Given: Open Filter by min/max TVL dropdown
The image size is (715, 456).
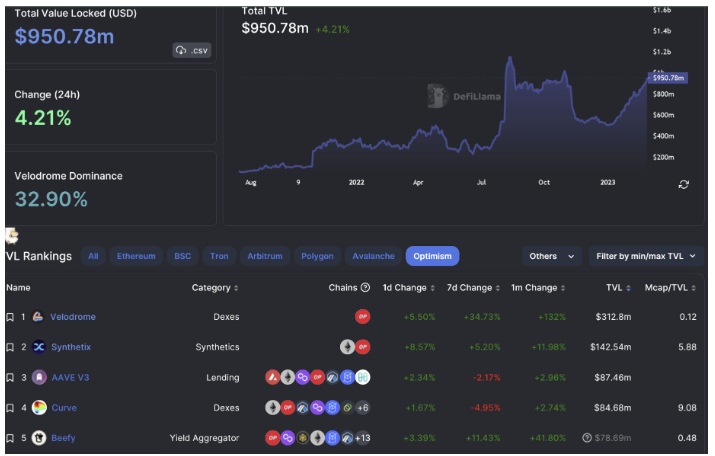Looking at the screenshot, I should pyautogui.click(x=646, y=256).
